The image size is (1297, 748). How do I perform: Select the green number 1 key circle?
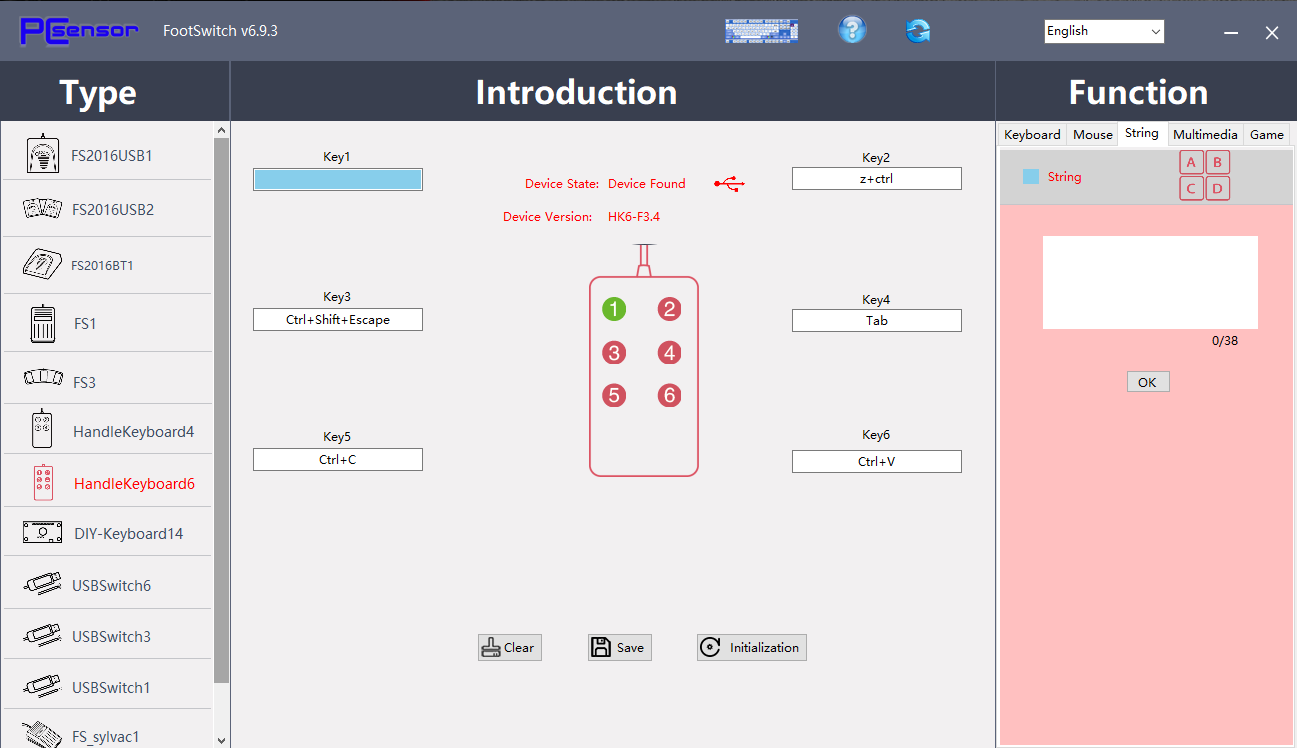(614, 309)
